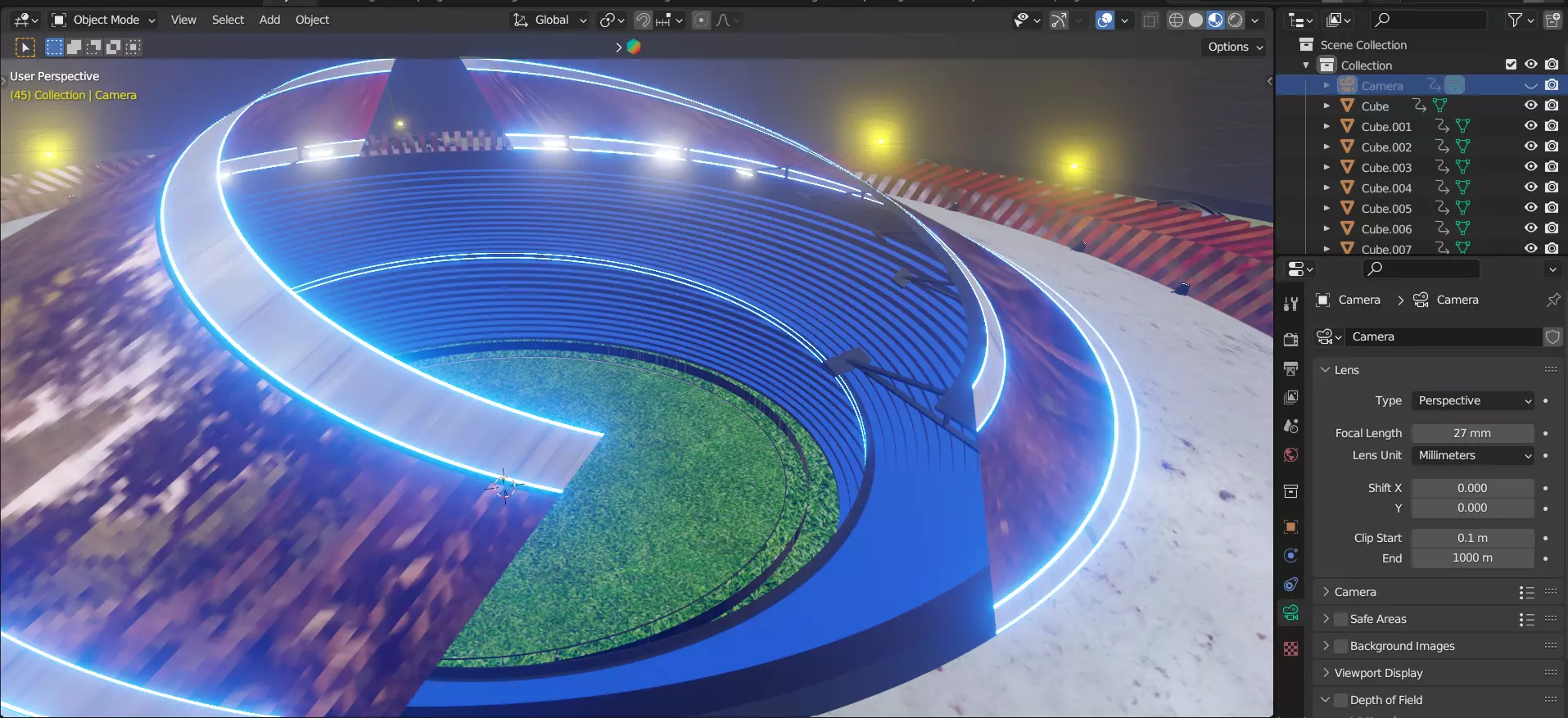
Task: Open the Camera Object Data properties tab
Action: [x=1291, y=613]
